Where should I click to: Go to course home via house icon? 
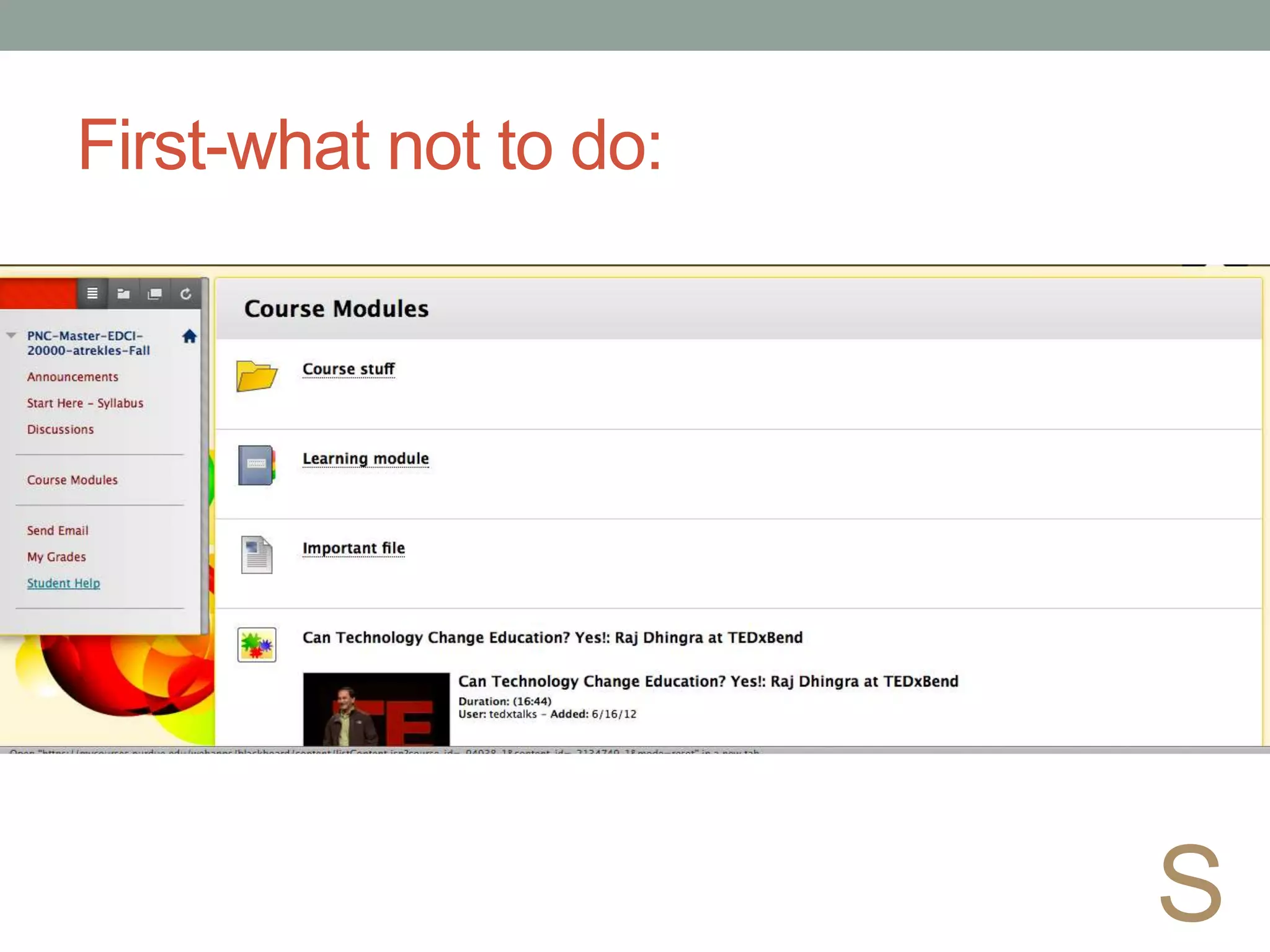click(x=190, y=337)
